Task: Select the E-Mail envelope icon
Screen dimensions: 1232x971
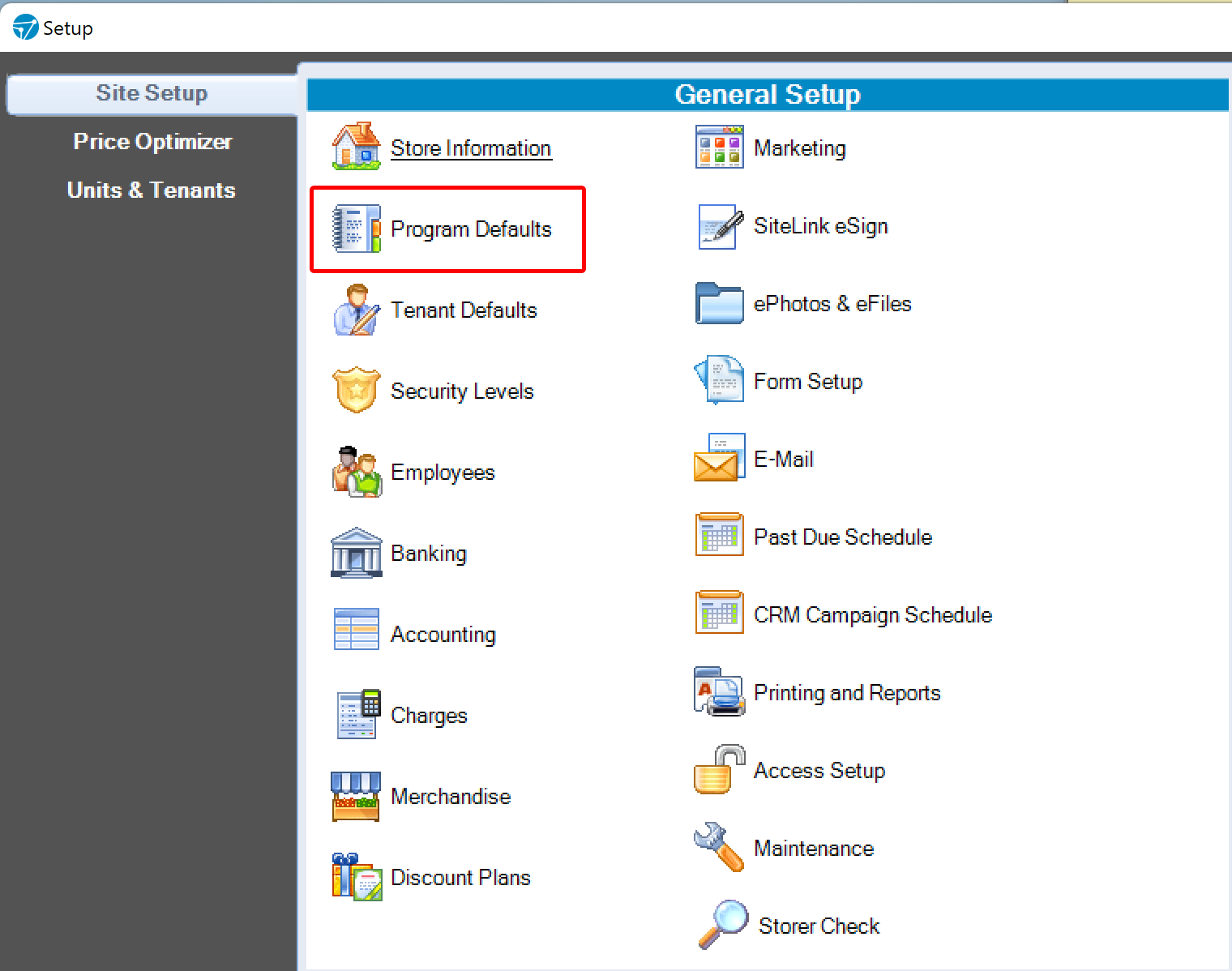Action: (x=719, y=459)
